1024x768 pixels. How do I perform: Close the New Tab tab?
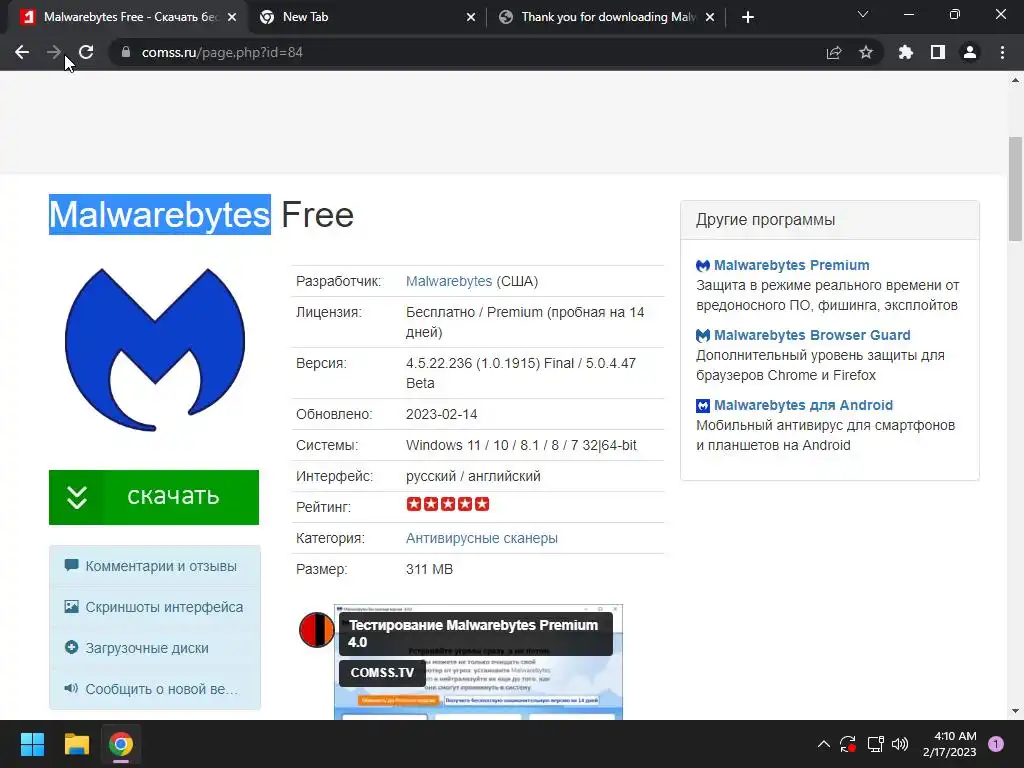(471, 17)
